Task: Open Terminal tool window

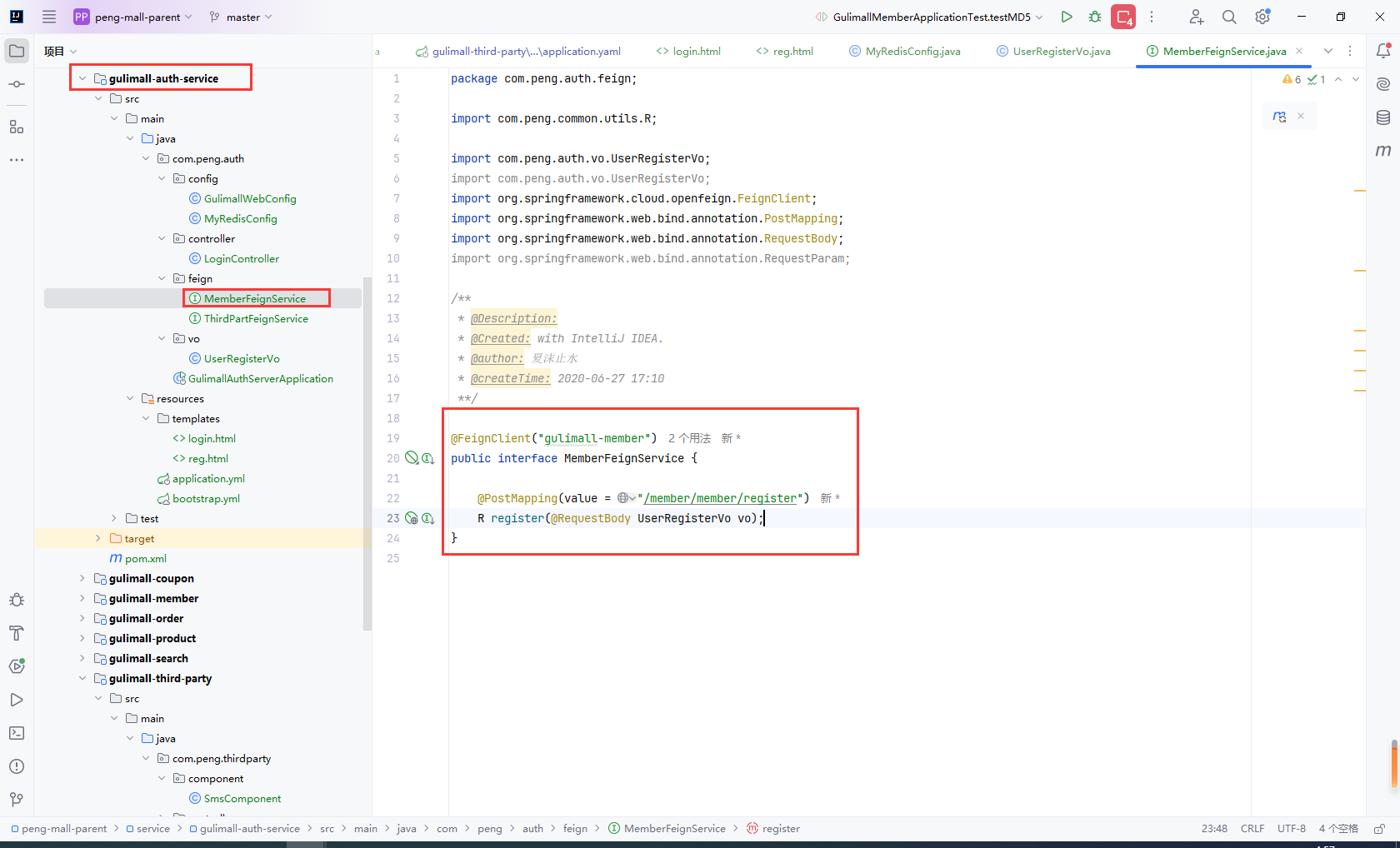Action: [x=17, y=733]
